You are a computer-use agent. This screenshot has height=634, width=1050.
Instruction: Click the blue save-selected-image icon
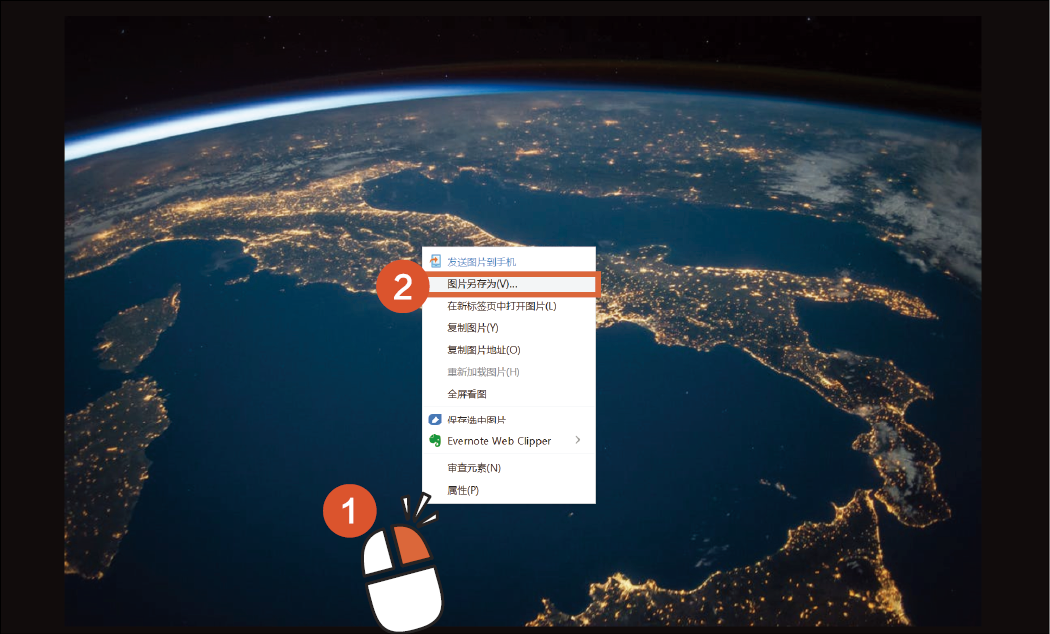435,420
